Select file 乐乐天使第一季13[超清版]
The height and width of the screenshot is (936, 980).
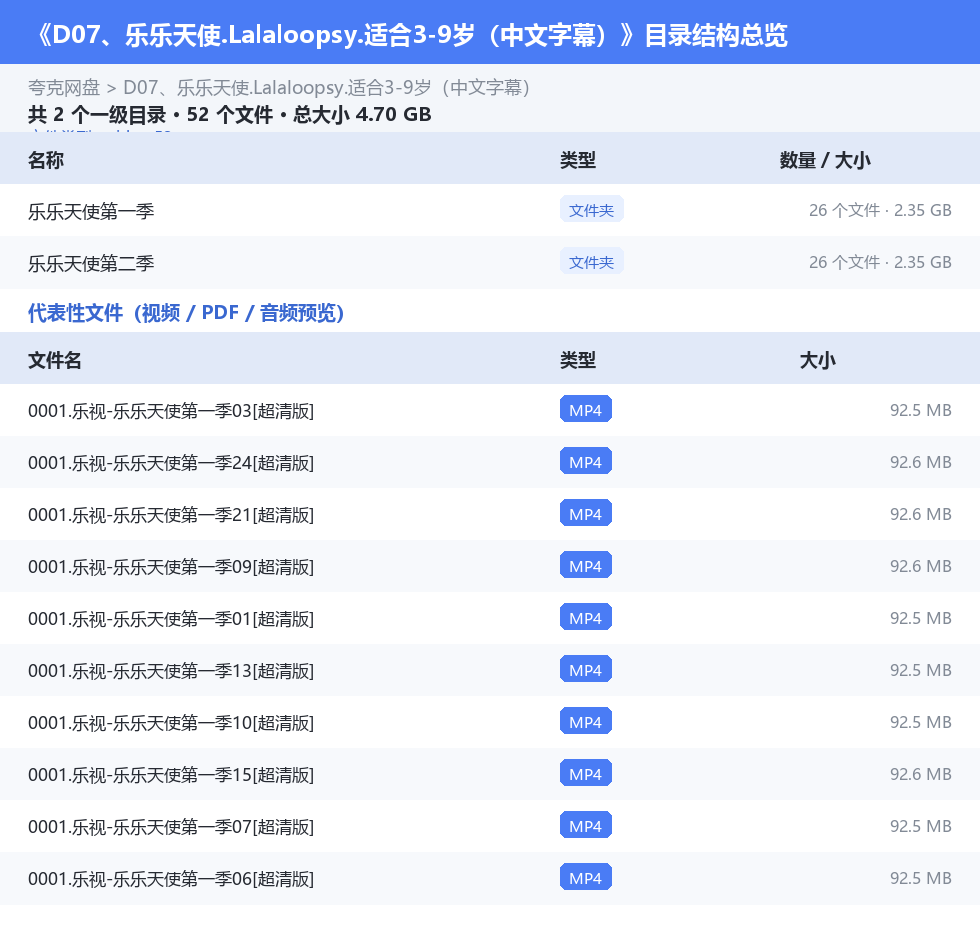(171, 670)
